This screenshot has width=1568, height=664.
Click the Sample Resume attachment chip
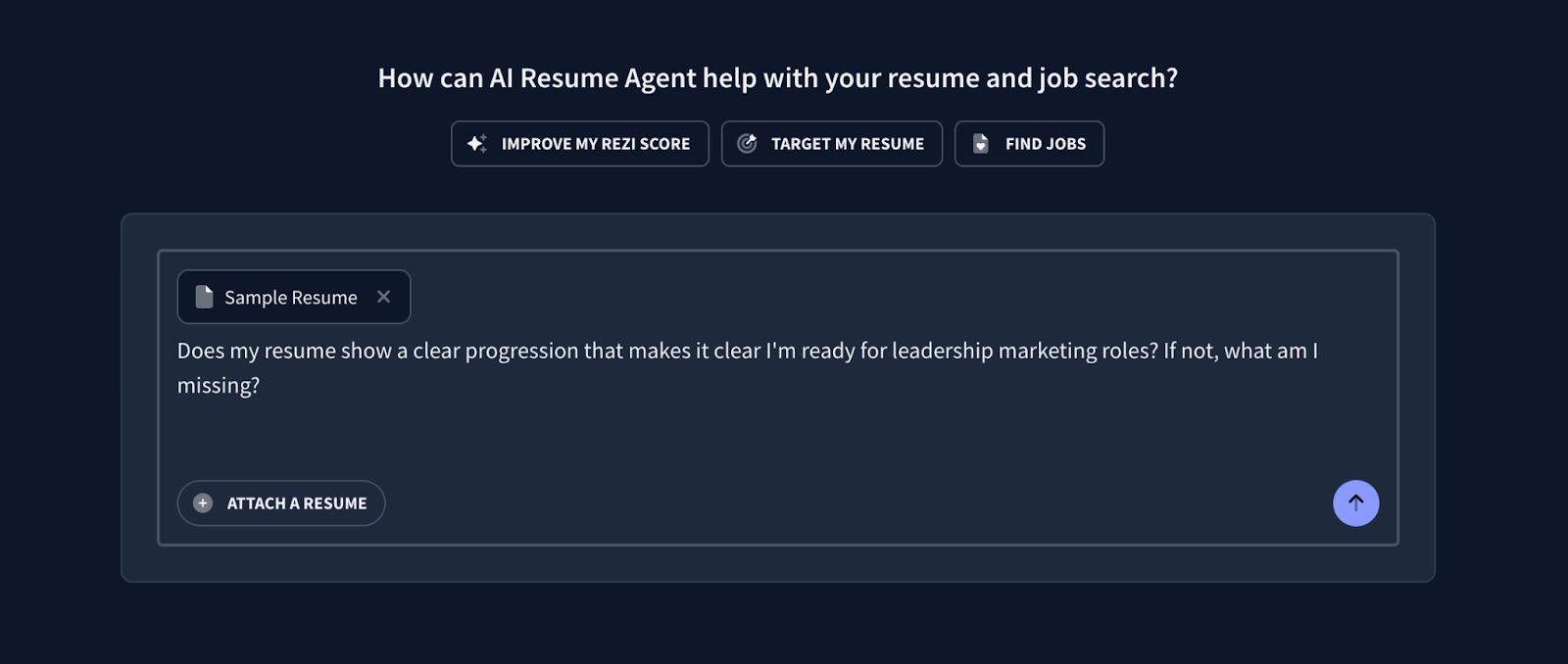click(284, 296)
